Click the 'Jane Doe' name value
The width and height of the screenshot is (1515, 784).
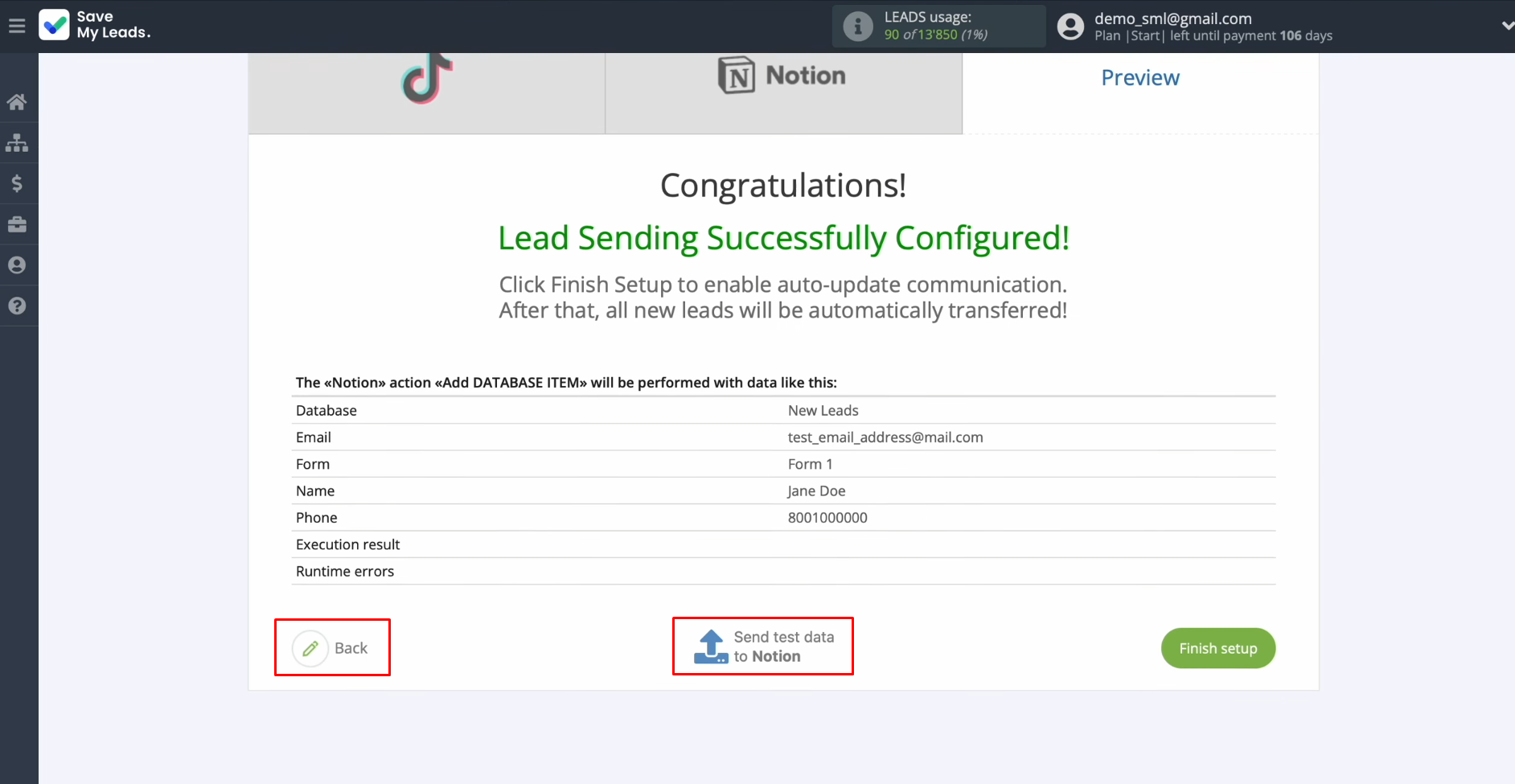click(x=817, y=491)
